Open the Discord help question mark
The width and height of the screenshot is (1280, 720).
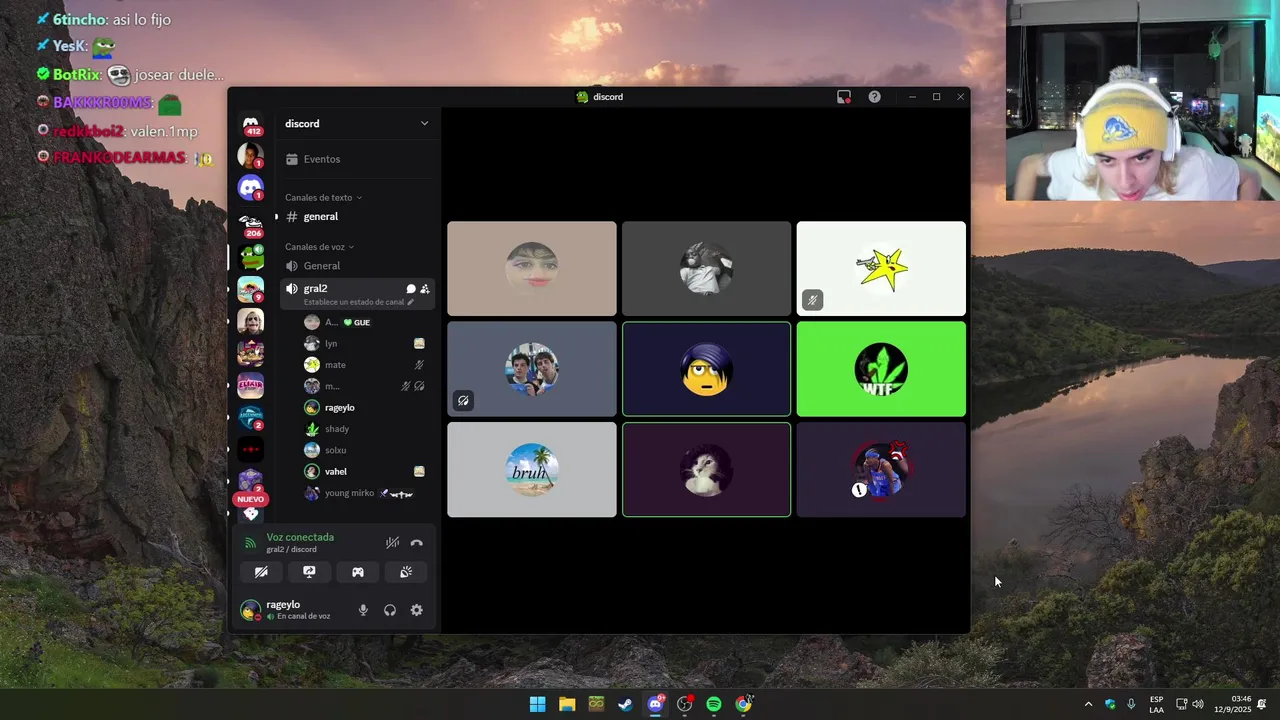[x=875, y=97]
